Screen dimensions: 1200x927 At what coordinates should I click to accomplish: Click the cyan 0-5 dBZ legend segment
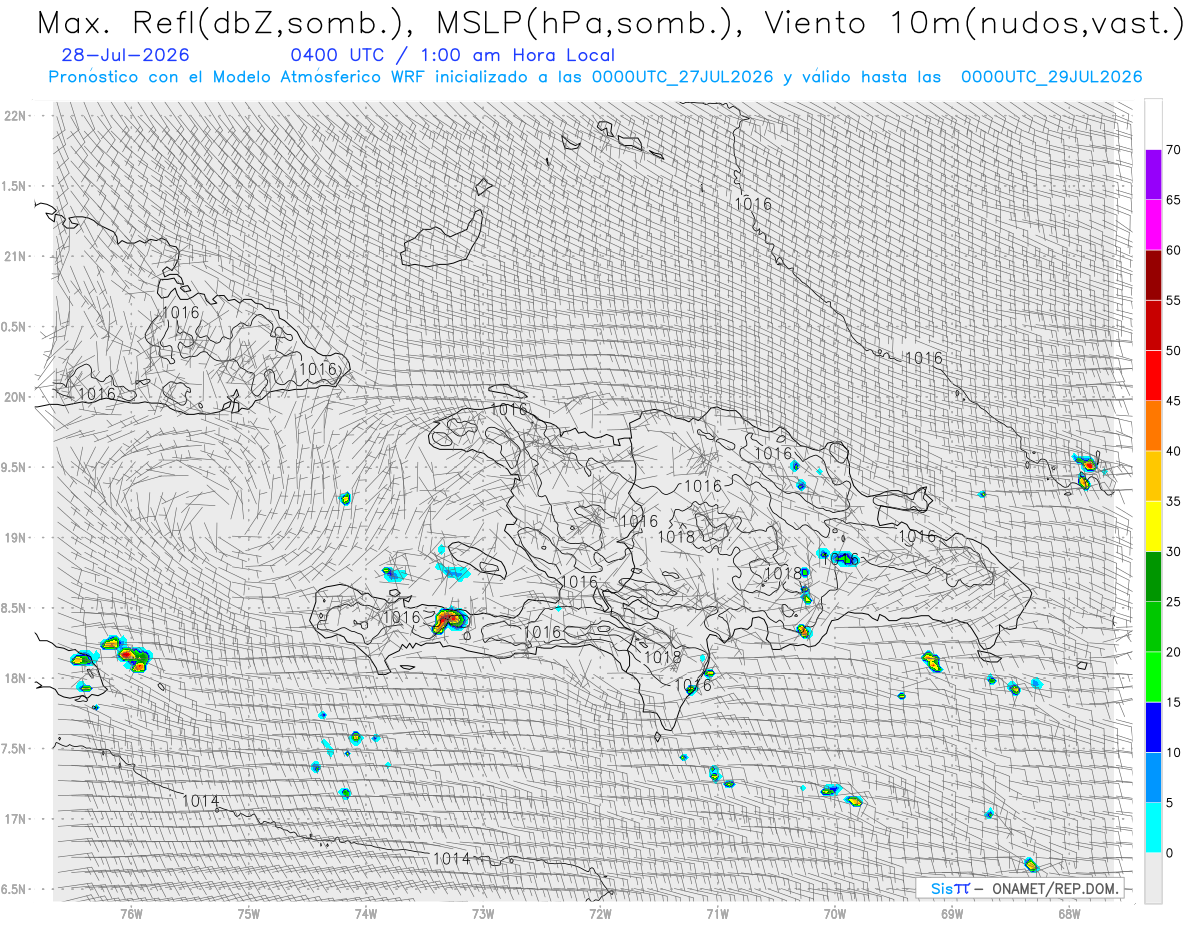click(x=1153, y=828)
